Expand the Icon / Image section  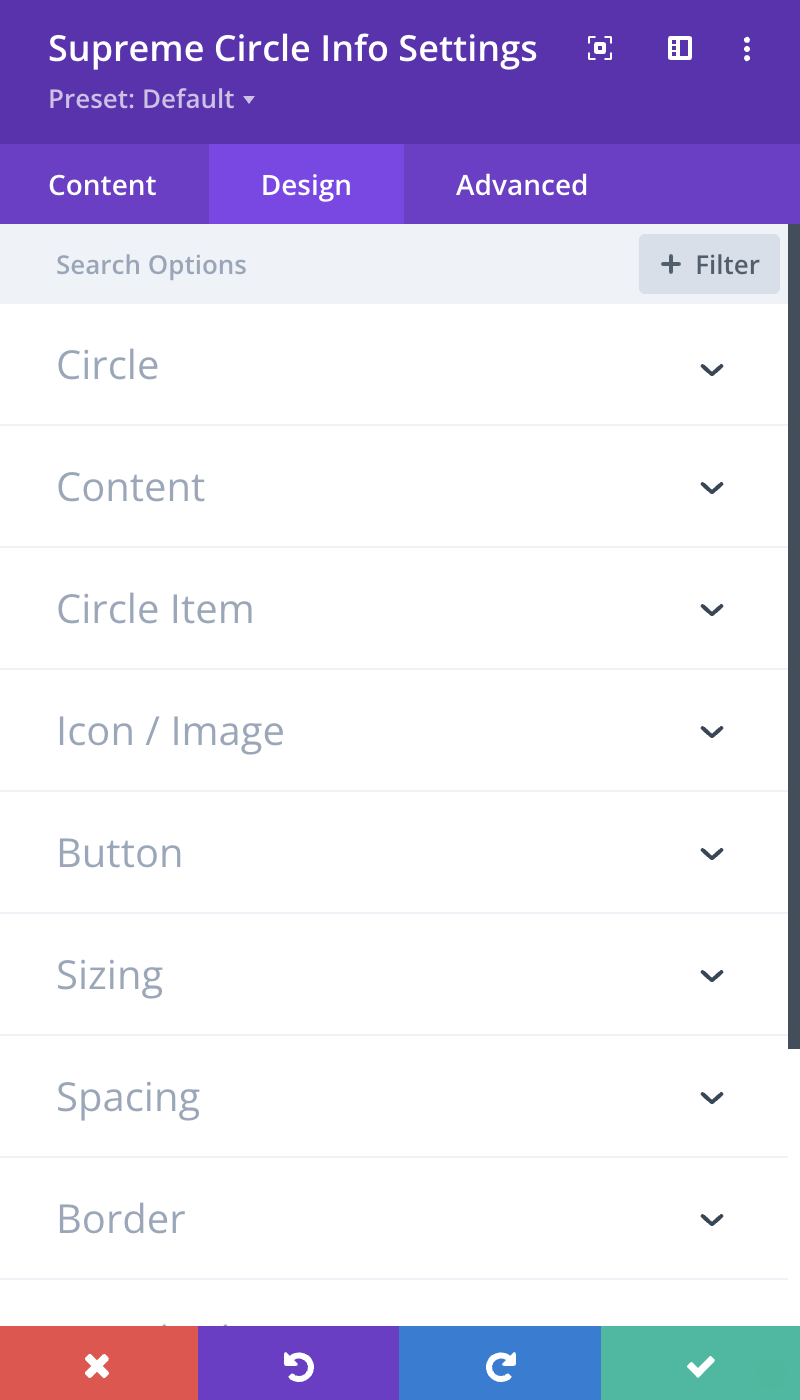coord(394,731)
